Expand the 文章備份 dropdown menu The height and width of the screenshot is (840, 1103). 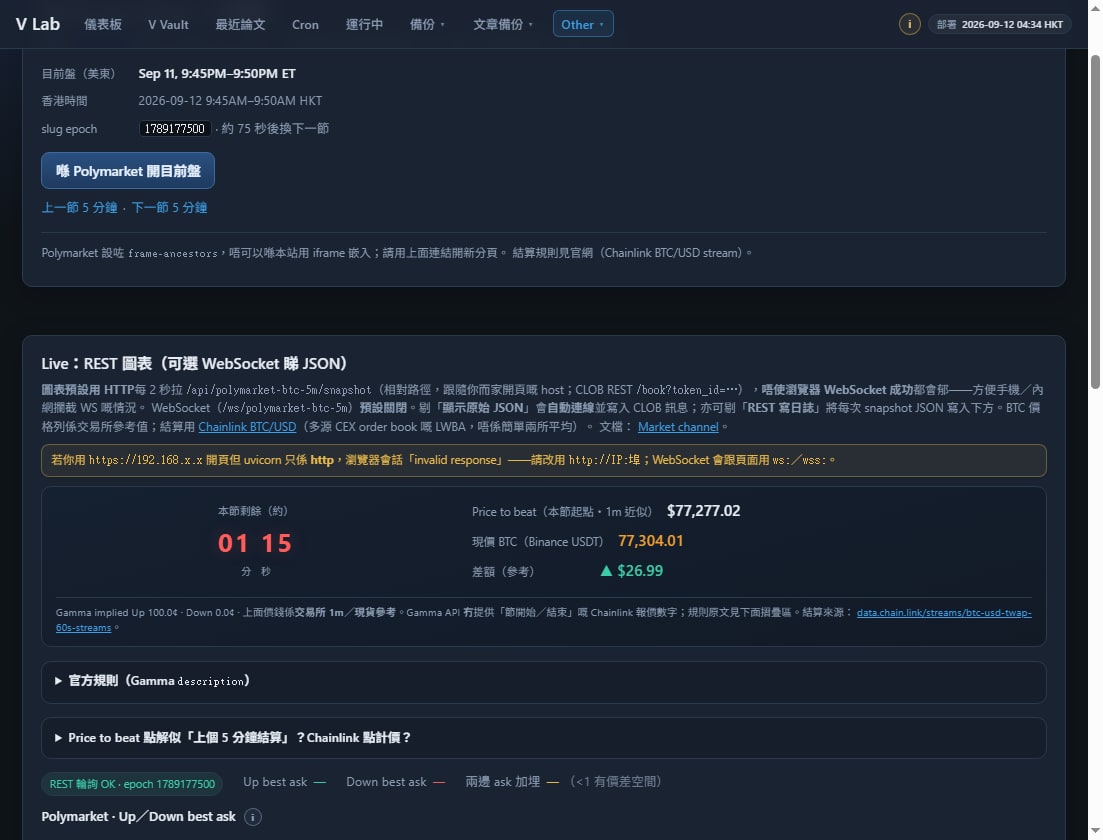click(x=502, y=24)
